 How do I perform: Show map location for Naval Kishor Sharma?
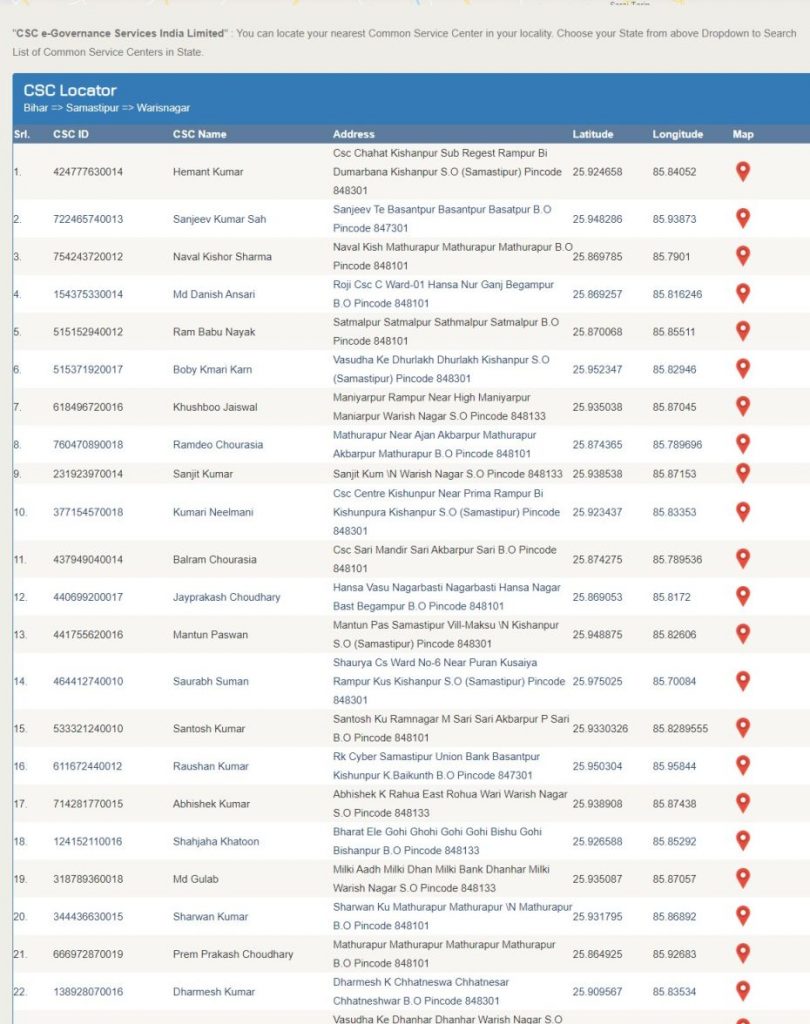743,256
